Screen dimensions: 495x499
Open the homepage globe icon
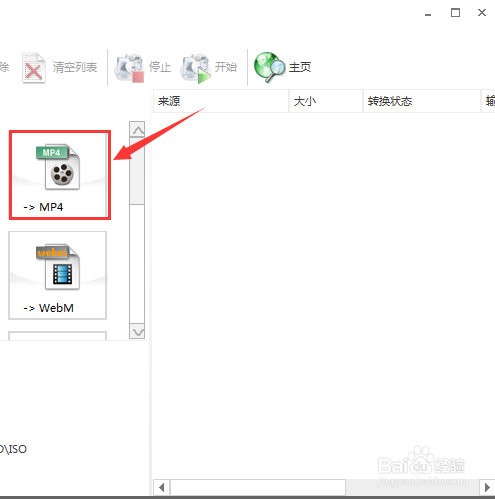[269, 67]
